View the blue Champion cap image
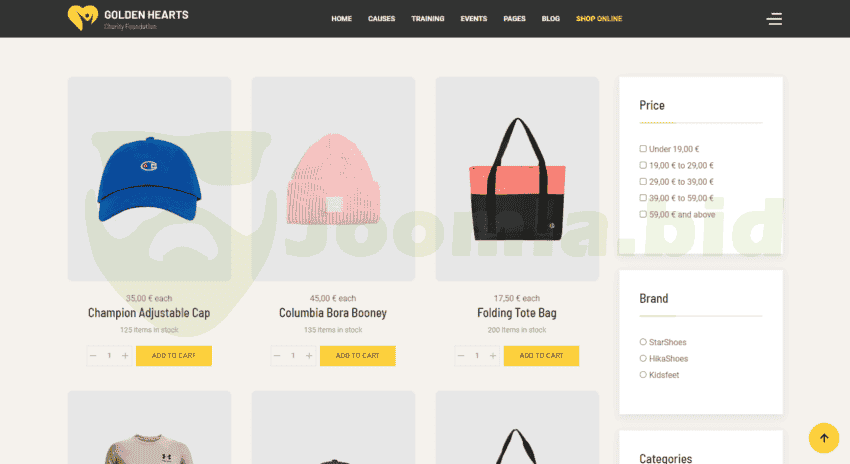The height and width of the screenshot is (464, 850). pyautogui.click(x=150, y=179)
